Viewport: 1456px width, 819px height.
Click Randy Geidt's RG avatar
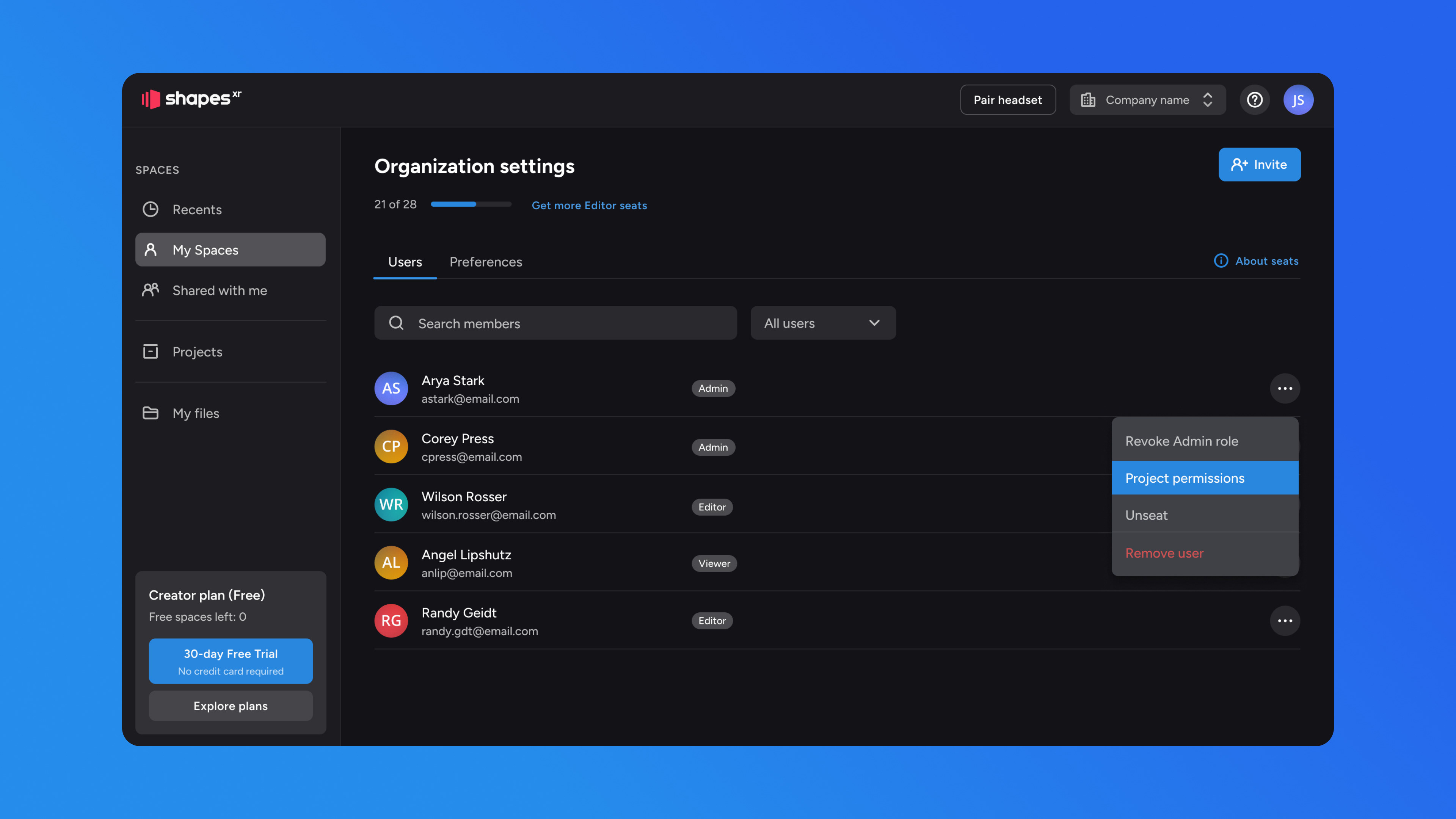[391, 621]
